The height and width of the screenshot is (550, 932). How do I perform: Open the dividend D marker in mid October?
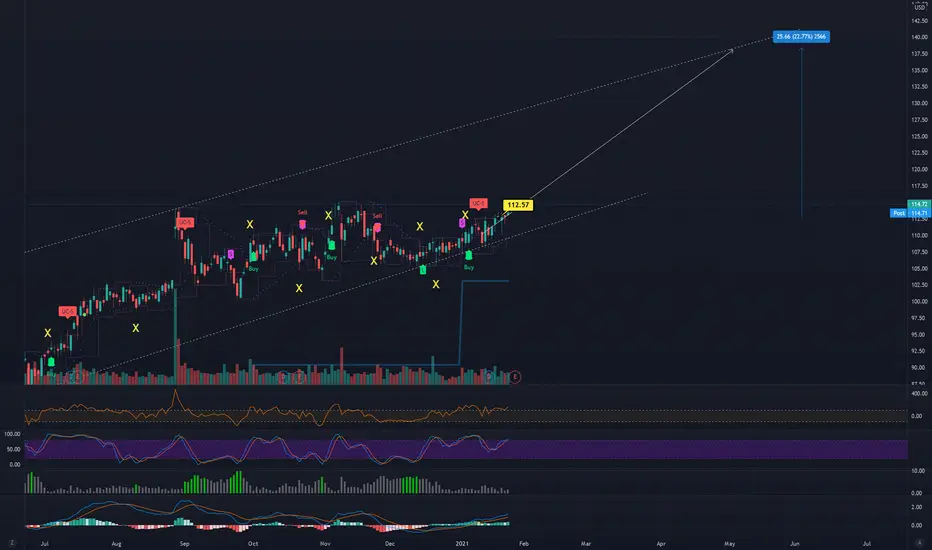click(284, 377)
